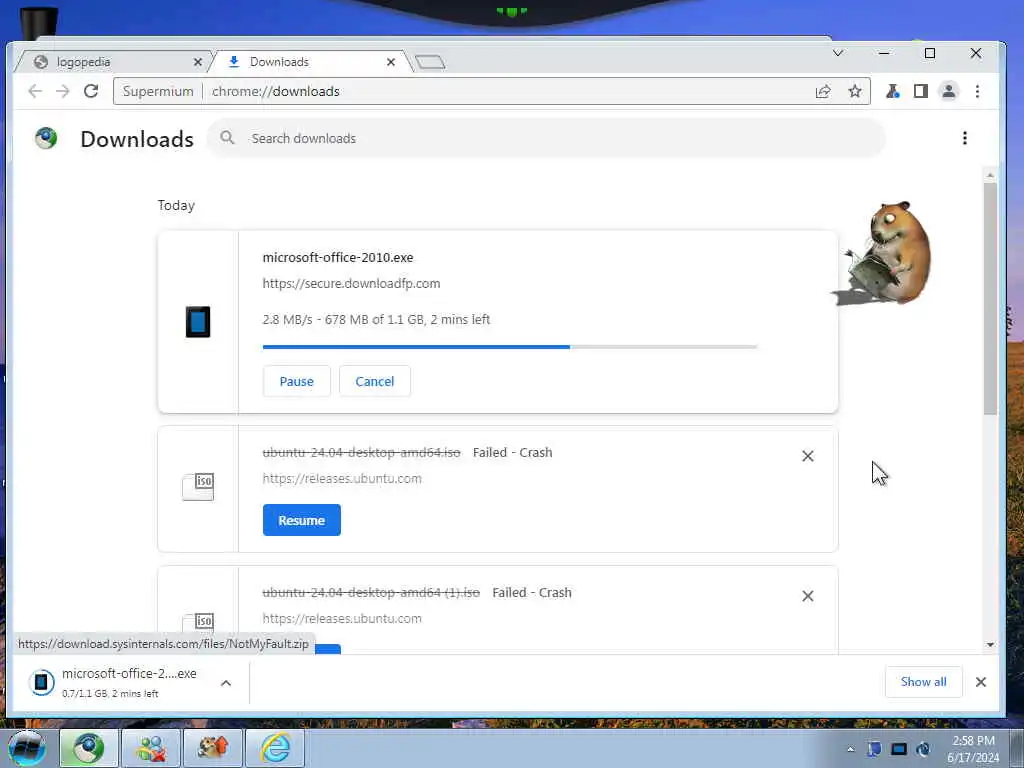Click the forward navigation arrow
Image resolution: width=1024 pixels, height=768 pixels.
click(x=63, y=91)
